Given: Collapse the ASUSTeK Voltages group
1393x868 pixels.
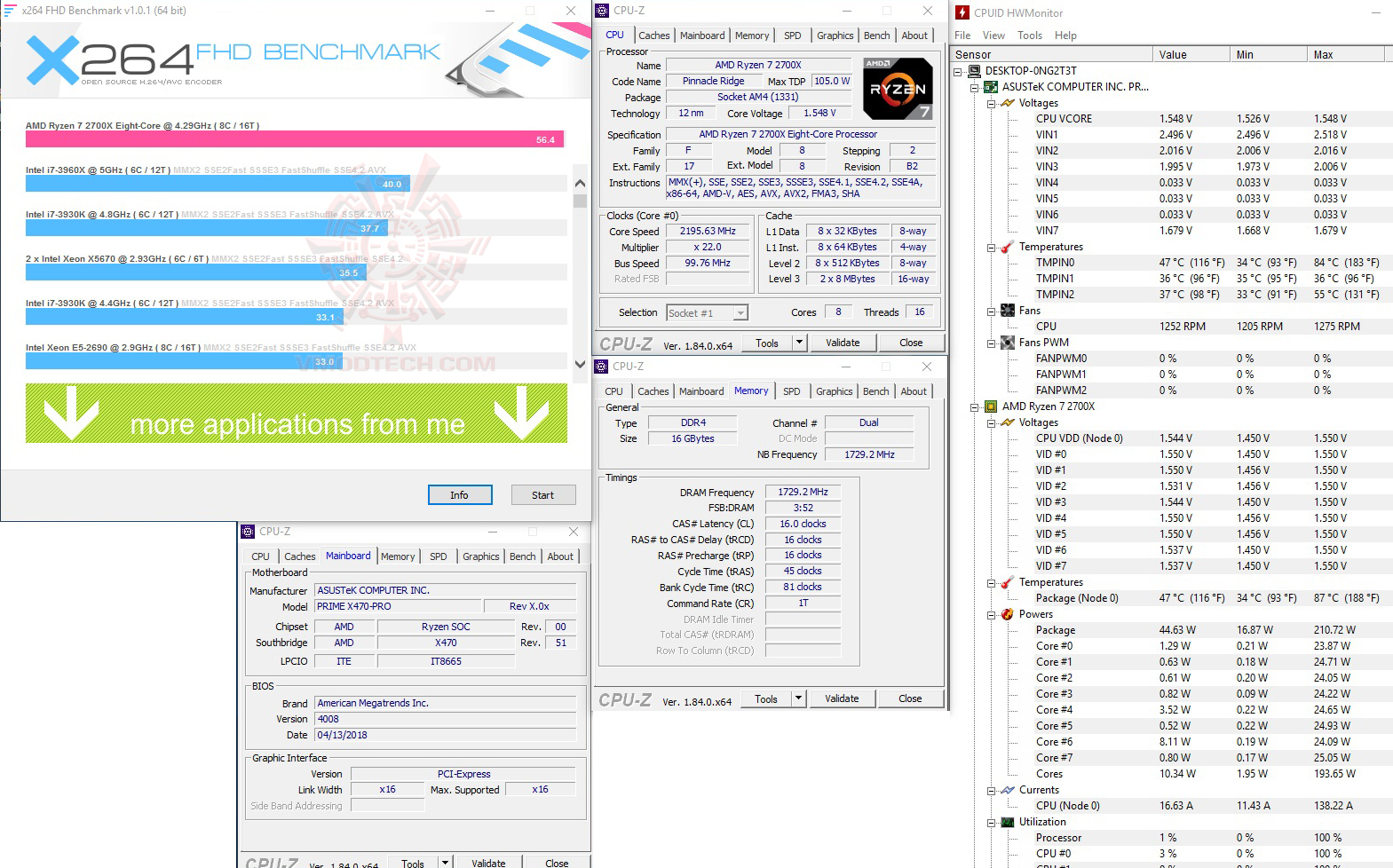Looking at the screenshot, I should pos(991,104).
